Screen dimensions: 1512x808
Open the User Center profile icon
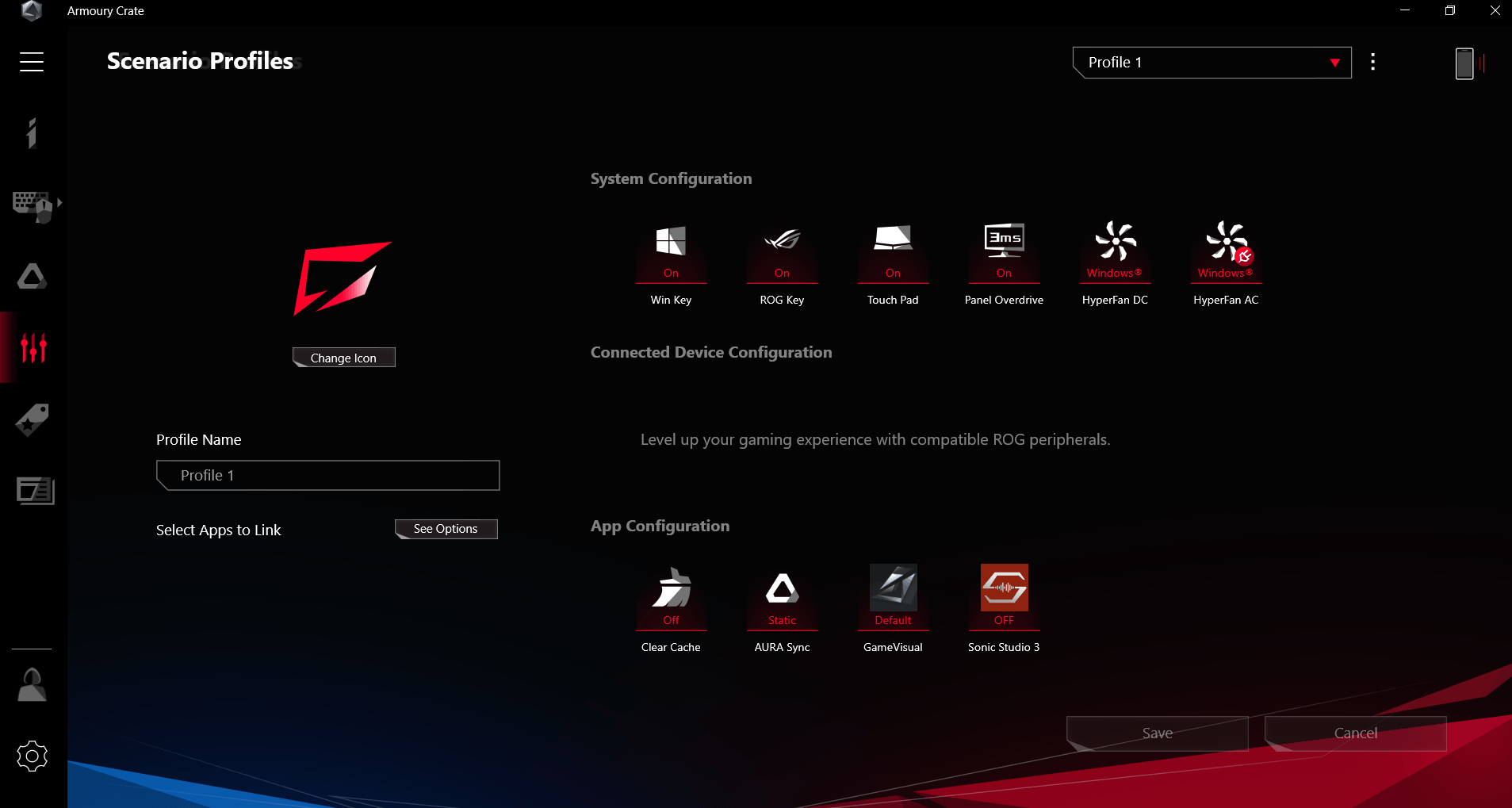(x=32, y=685)
